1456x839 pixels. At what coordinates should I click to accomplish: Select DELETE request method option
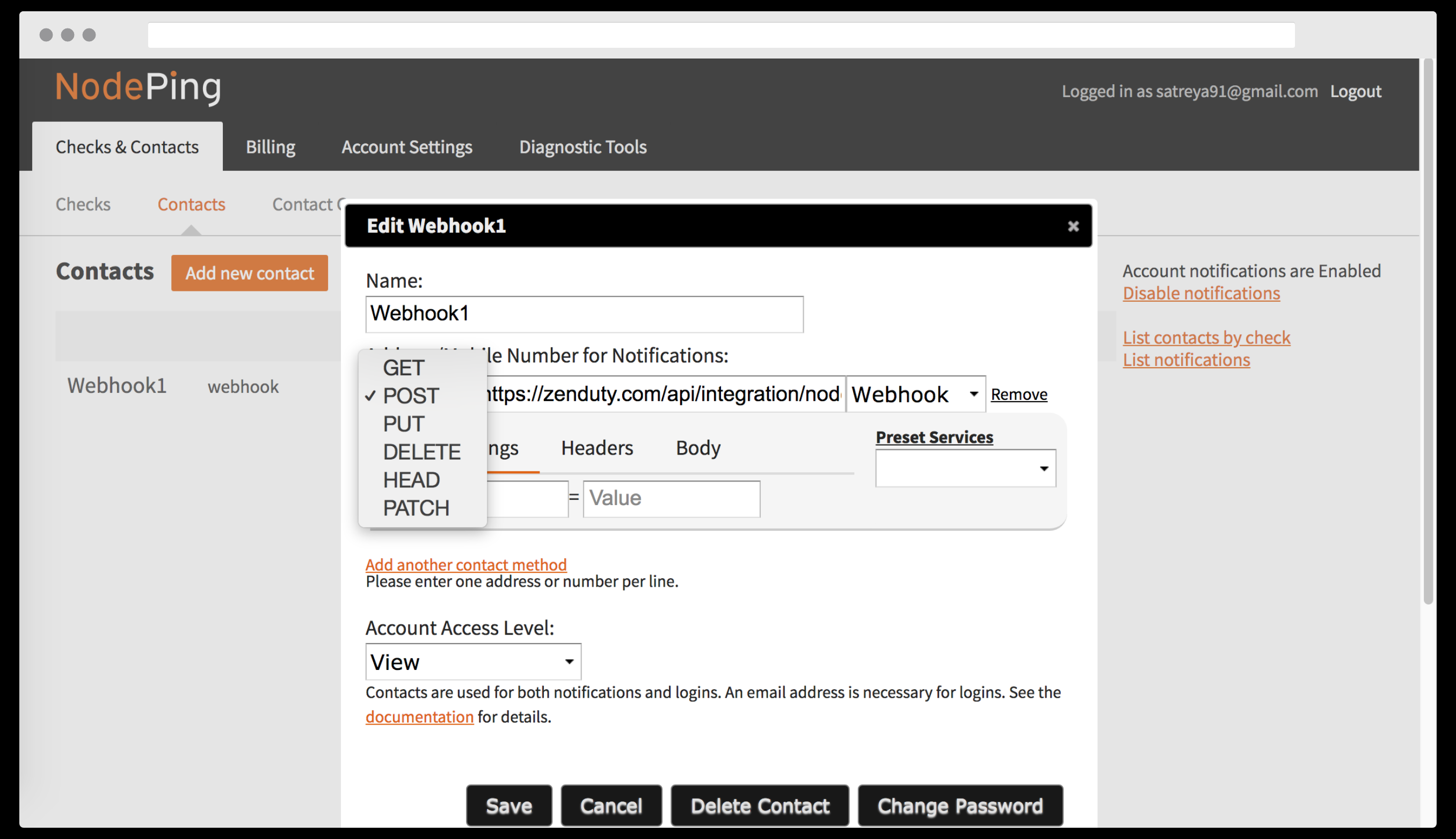click(421, 452)
